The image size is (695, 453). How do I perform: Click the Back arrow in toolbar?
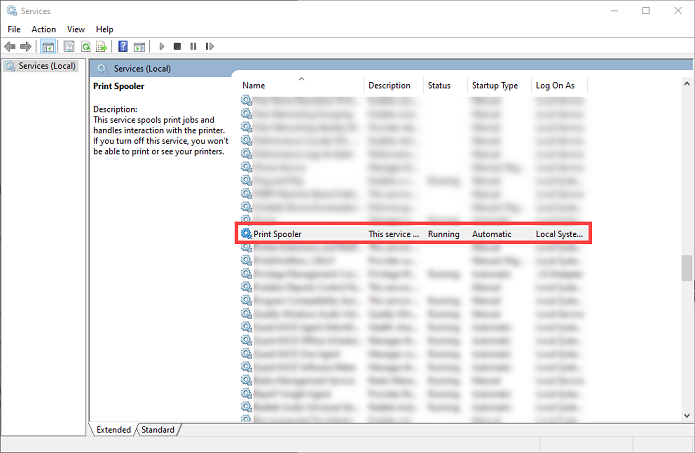click(10, 46)
